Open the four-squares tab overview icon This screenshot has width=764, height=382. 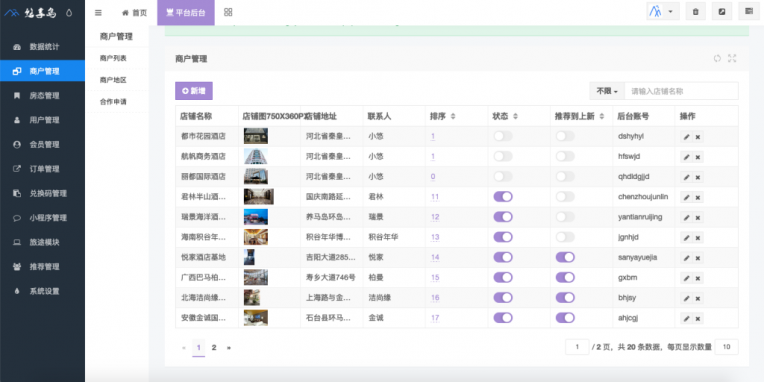coord(228,12)
